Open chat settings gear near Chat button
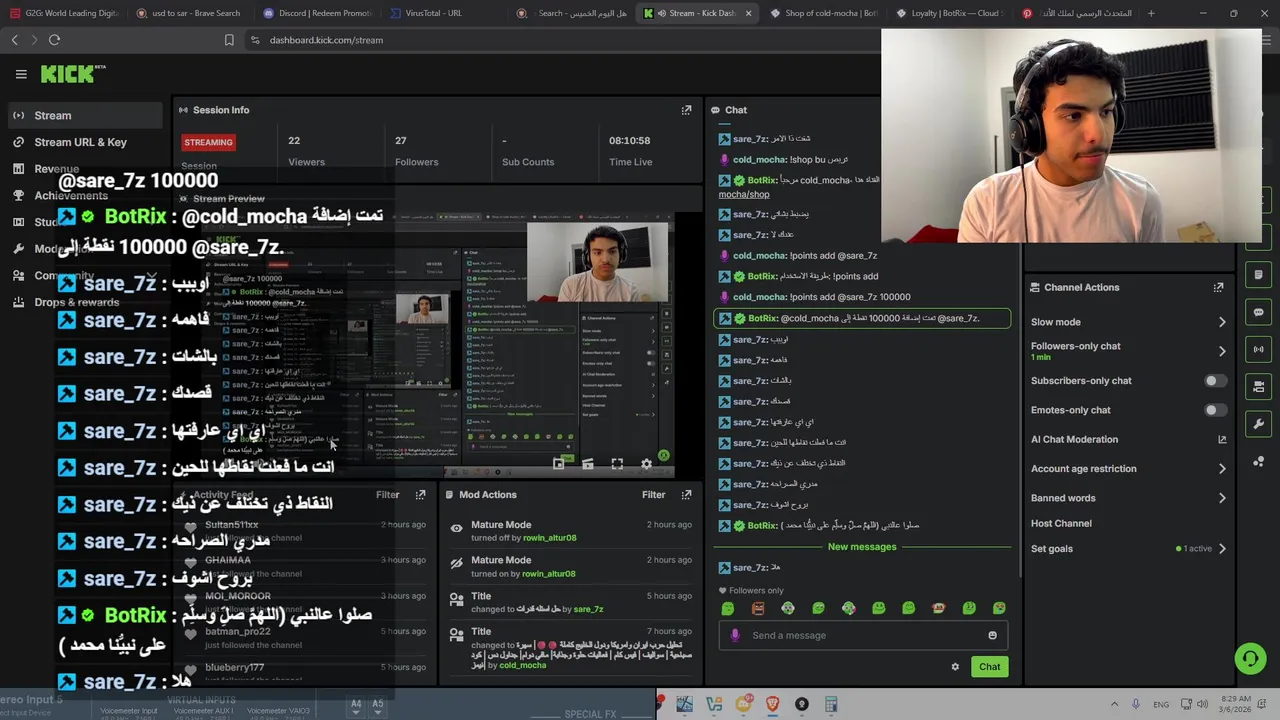The width and height of the screenshot is (1280, 720). click(x=955, y=667)
